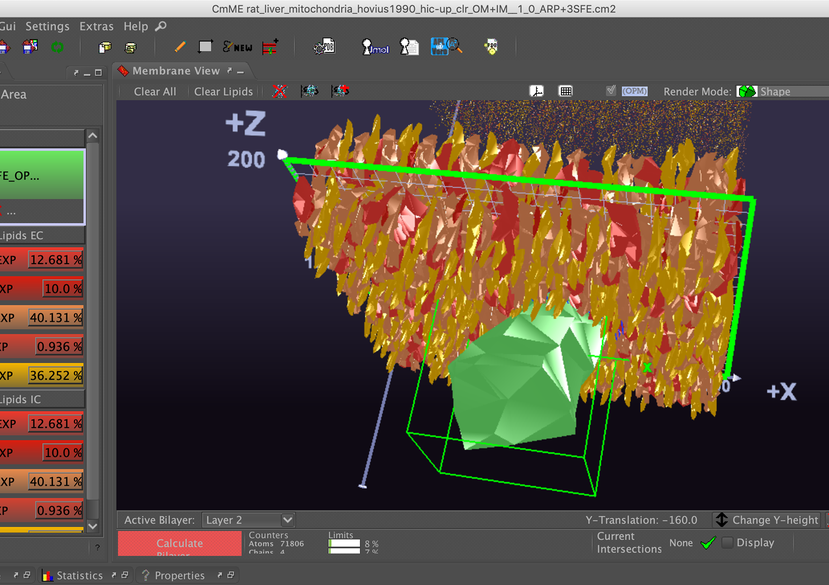Image resolution: width=829 pixels, height=585 pixels.
Task: Open the Change Y-height control
Action: point(768,520)
